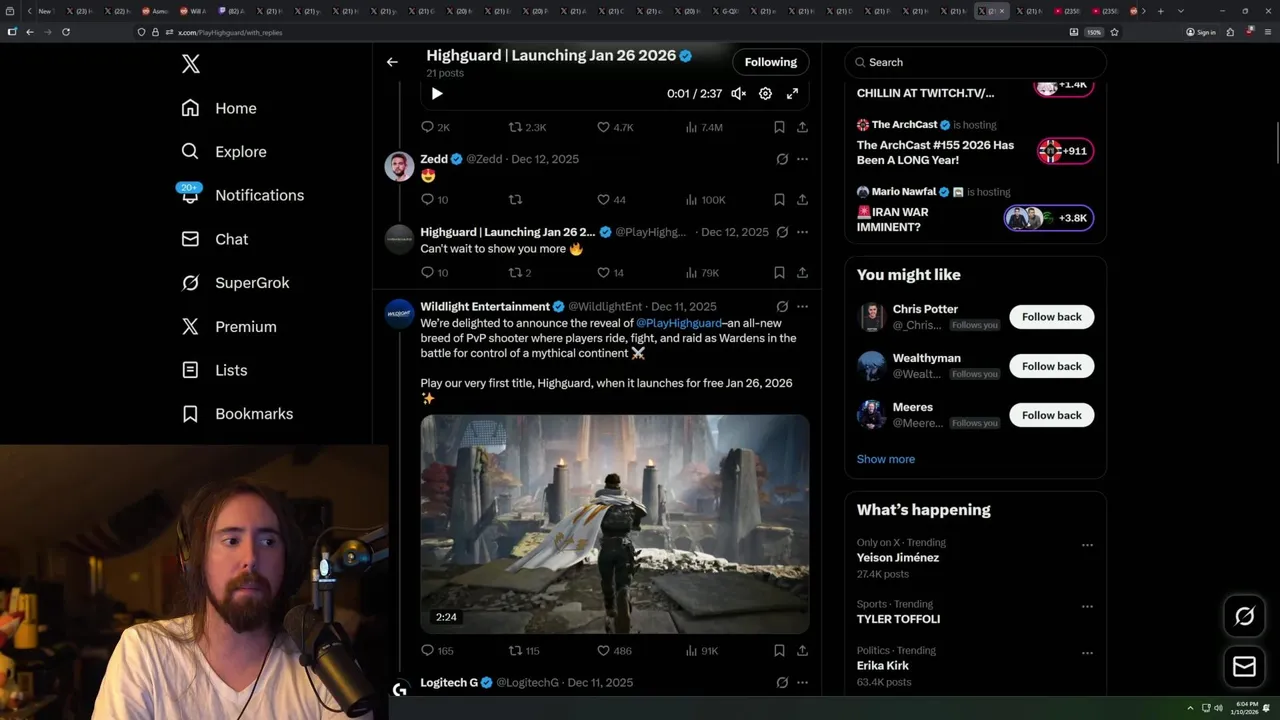Go back with the profile back arrow
1280x720 pixels.
click(x=392, y=62)
